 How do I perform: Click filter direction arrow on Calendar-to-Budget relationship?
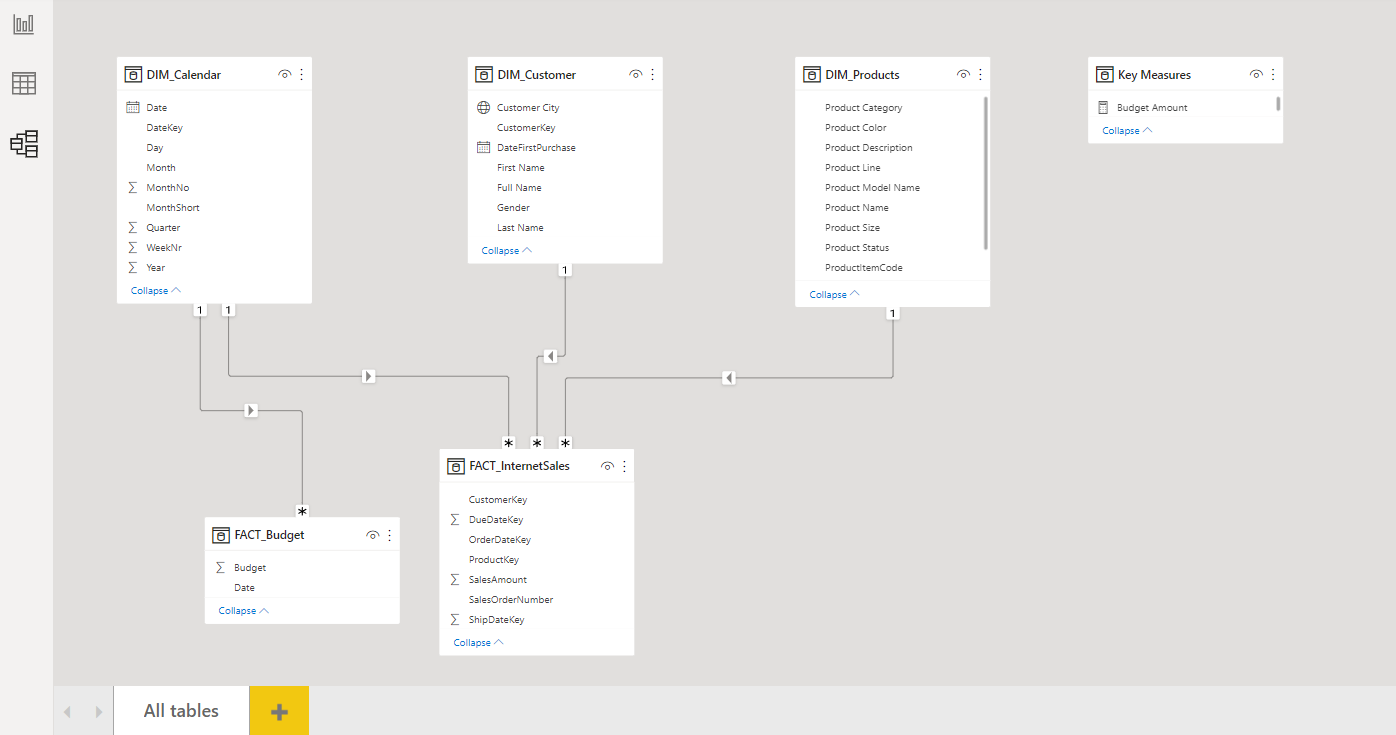pyautogui.click(x=251, y=410)
